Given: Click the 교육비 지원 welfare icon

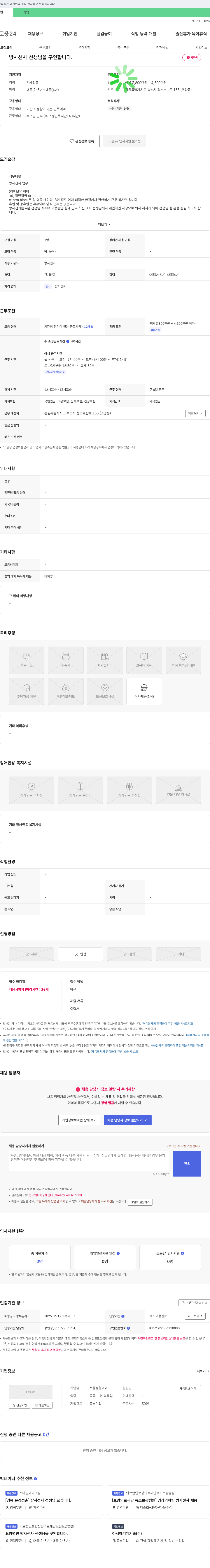Looking at the screenshot, I should (x=144, y=660).
